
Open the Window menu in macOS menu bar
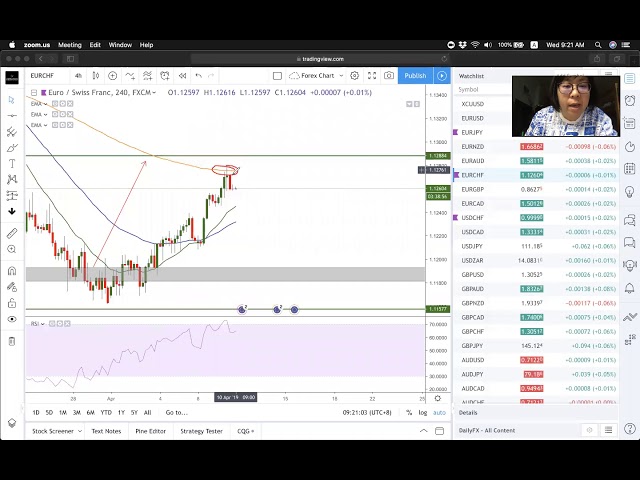click(120, 45)
